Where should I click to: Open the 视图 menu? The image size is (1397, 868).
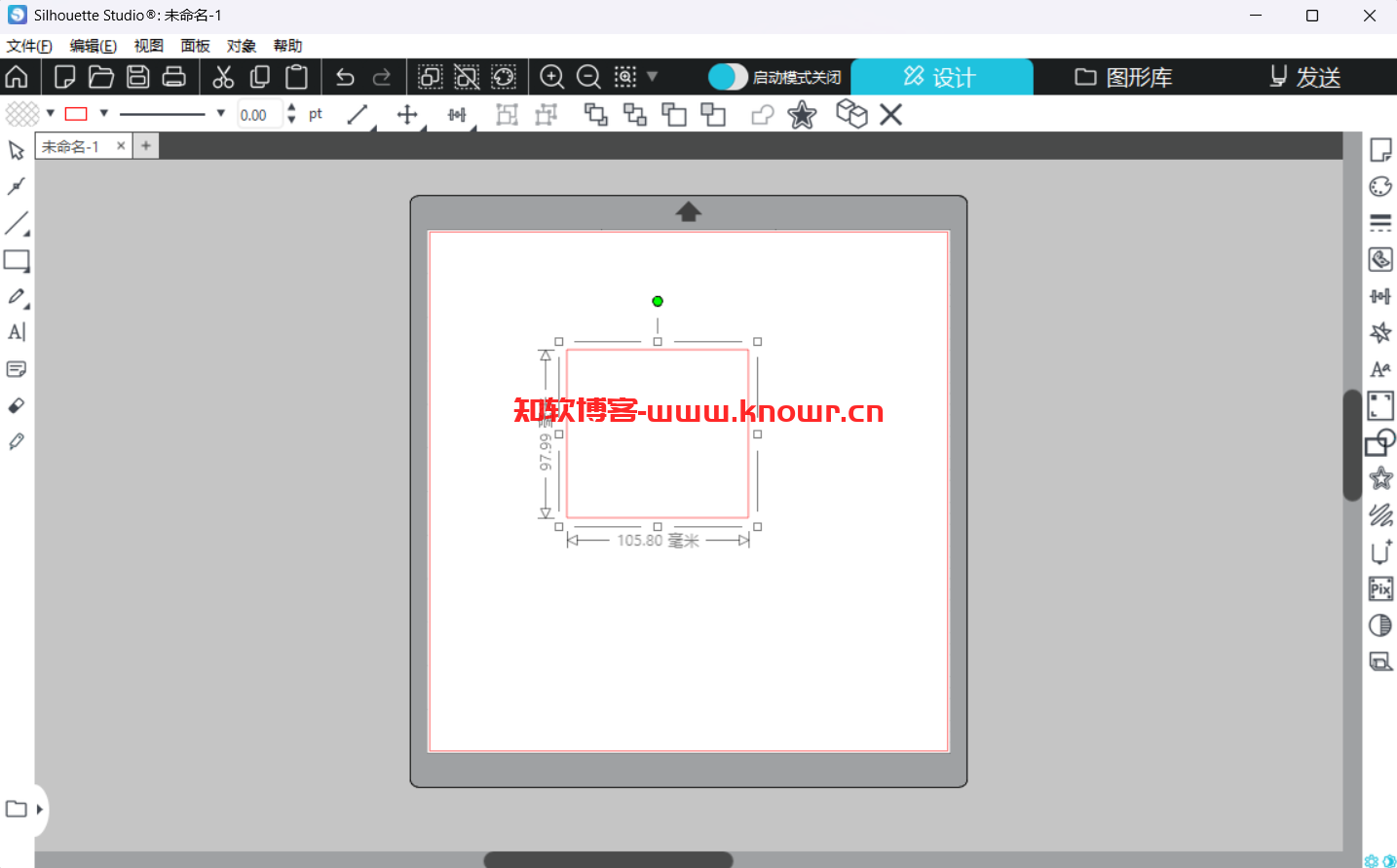(x=149, y=46)
